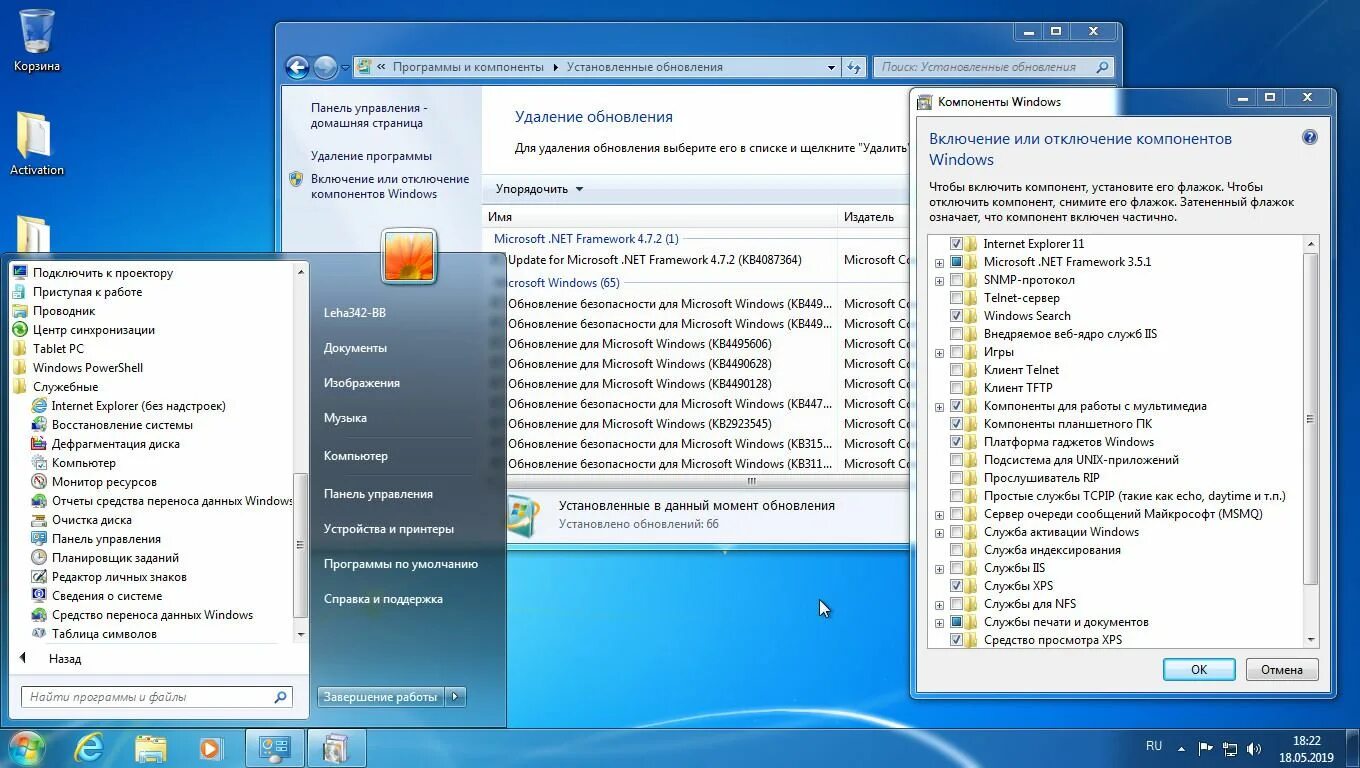1360x768 pixels.
Task: Click the Имя column header
Action: (x=660, y=217)
